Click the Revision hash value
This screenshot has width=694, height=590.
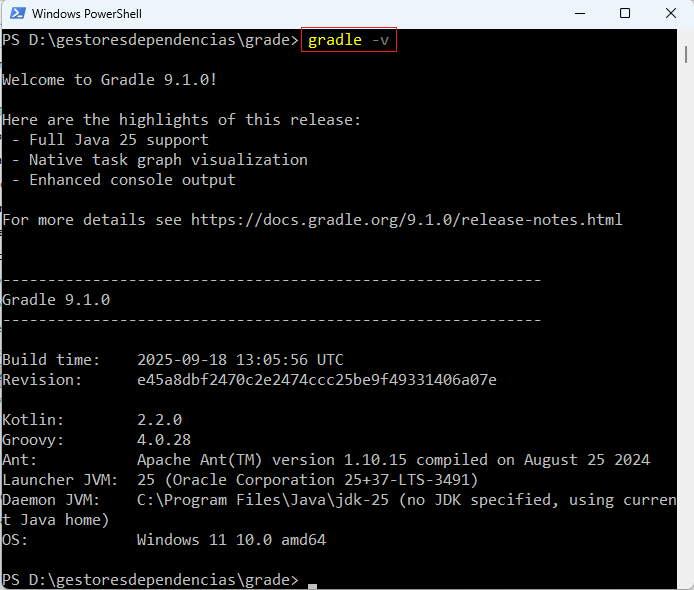coord(316,380)
